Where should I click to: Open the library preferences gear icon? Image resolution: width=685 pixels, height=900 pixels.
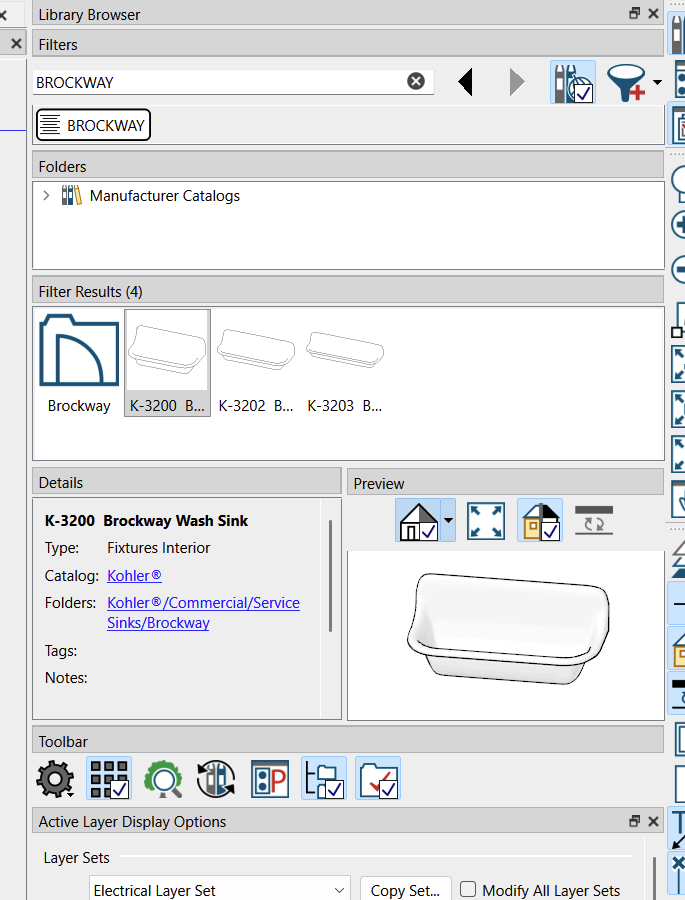pyautogui.click(x=55, y=779)
